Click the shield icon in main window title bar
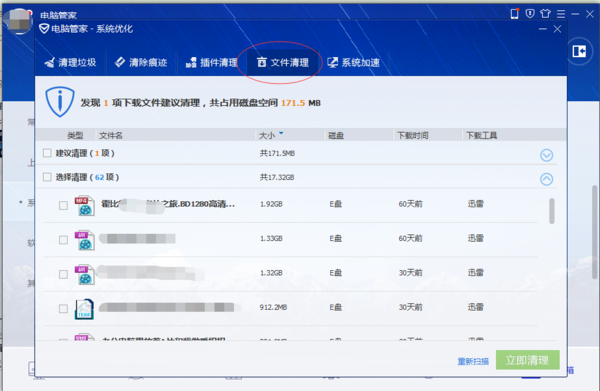 [530, 14]
